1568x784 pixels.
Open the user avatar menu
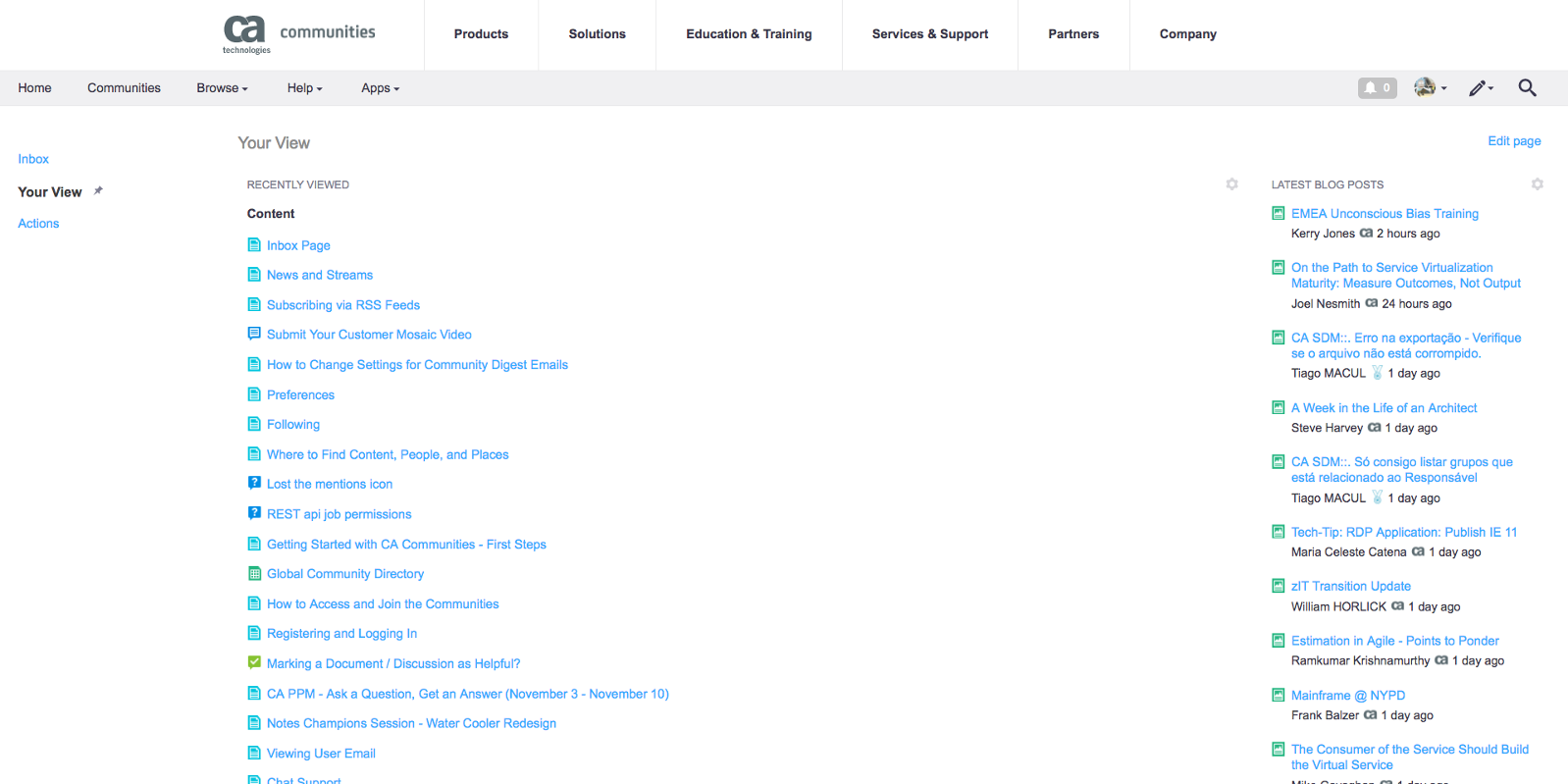coord(1430,88)
